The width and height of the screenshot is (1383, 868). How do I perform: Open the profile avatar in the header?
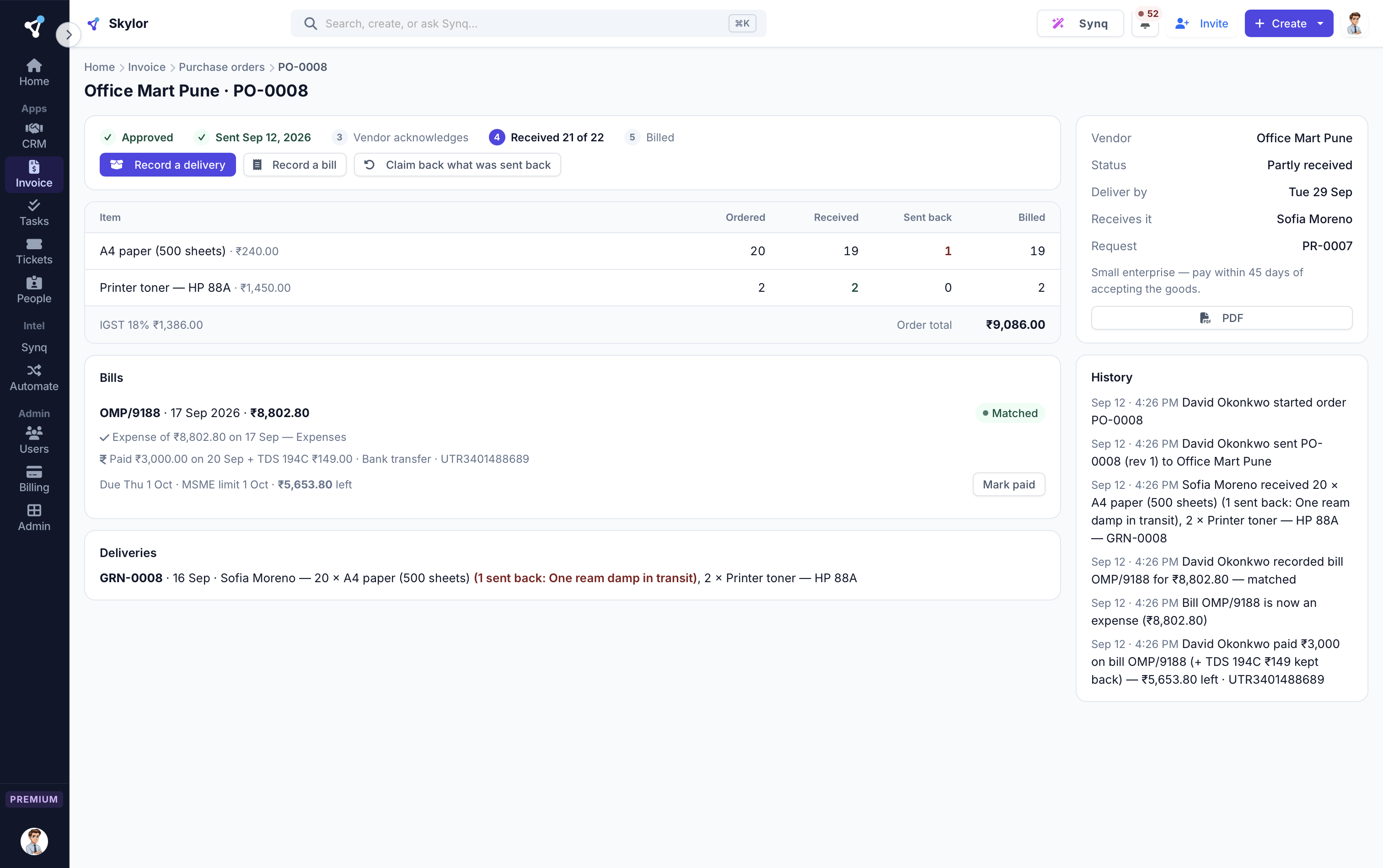(1354, 23)
